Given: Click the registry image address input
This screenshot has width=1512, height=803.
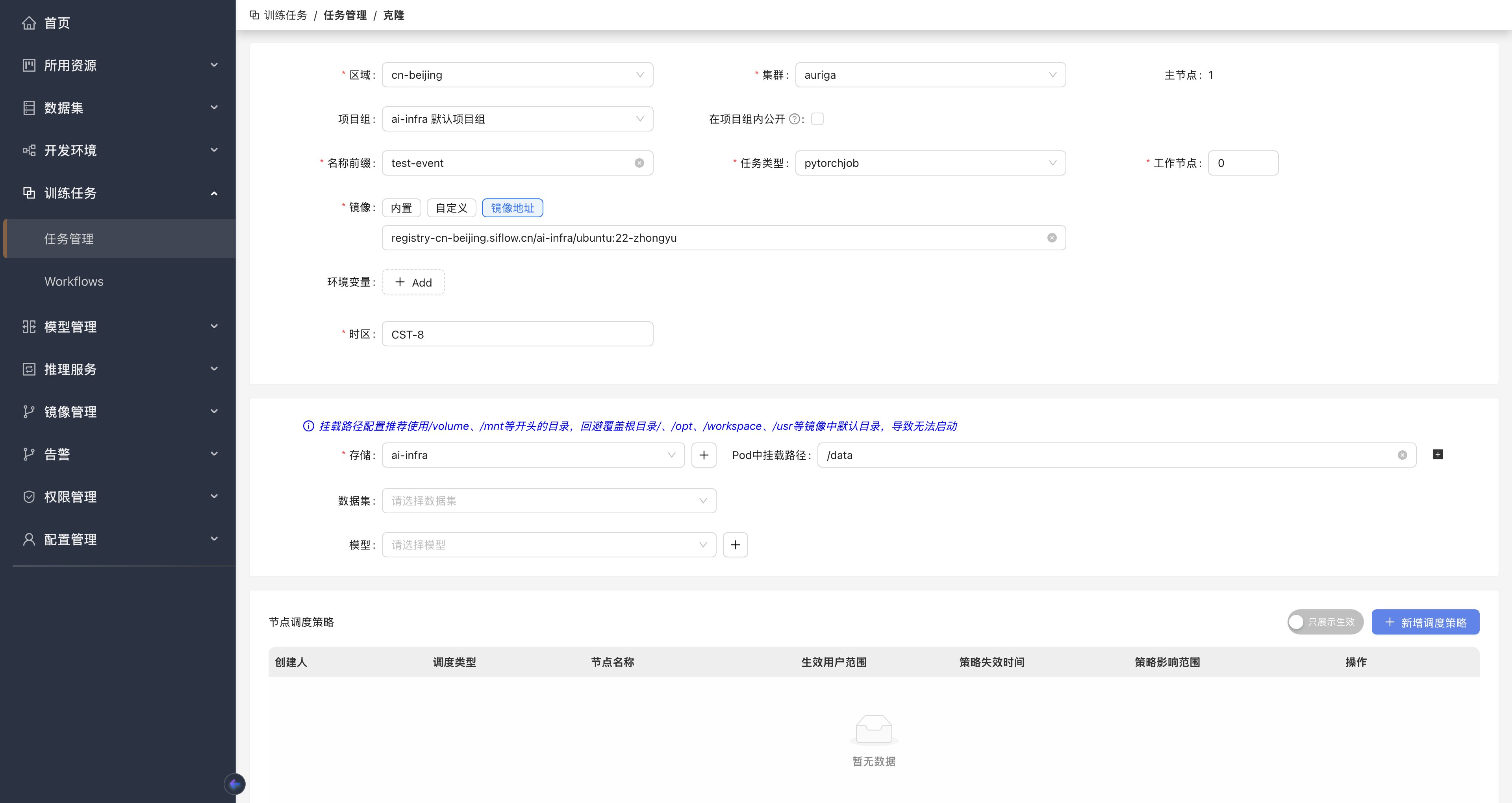Looking at the screenshot, I should click(x=724, y=238).
